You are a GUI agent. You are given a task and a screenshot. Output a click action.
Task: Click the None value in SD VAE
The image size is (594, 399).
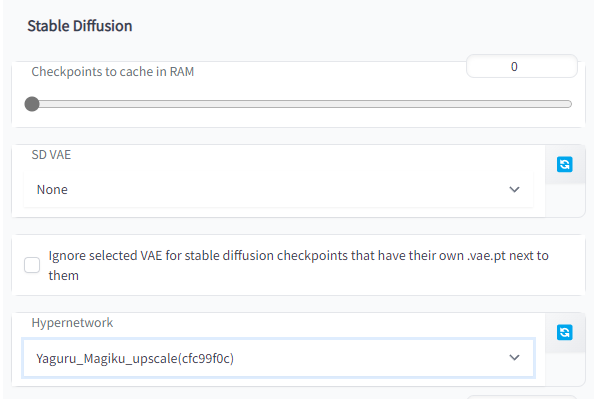click(x=52, y=189)
